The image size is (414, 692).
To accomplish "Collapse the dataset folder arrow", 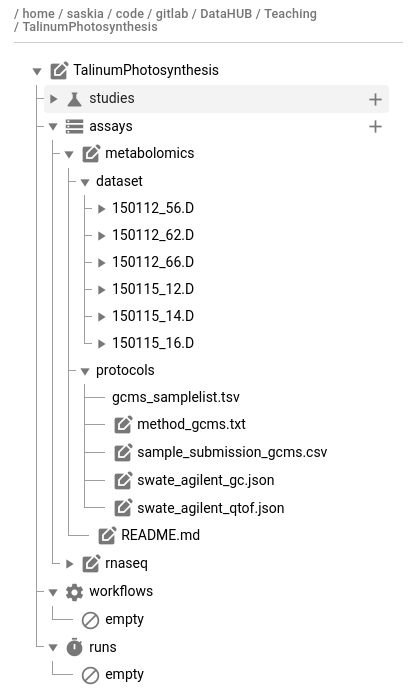I will point(85,182).
